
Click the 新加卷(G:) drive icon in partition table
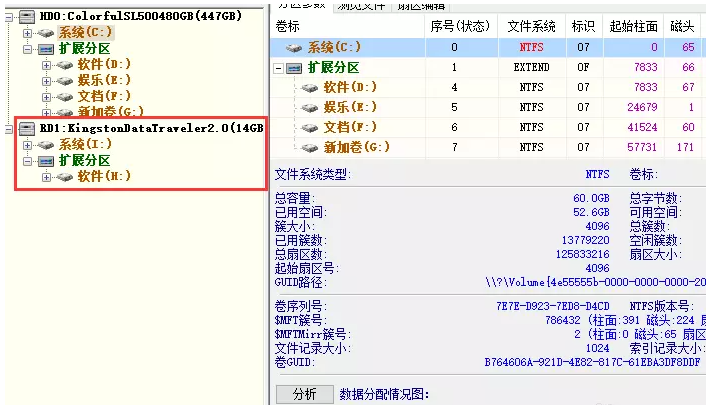click(310, 148)
